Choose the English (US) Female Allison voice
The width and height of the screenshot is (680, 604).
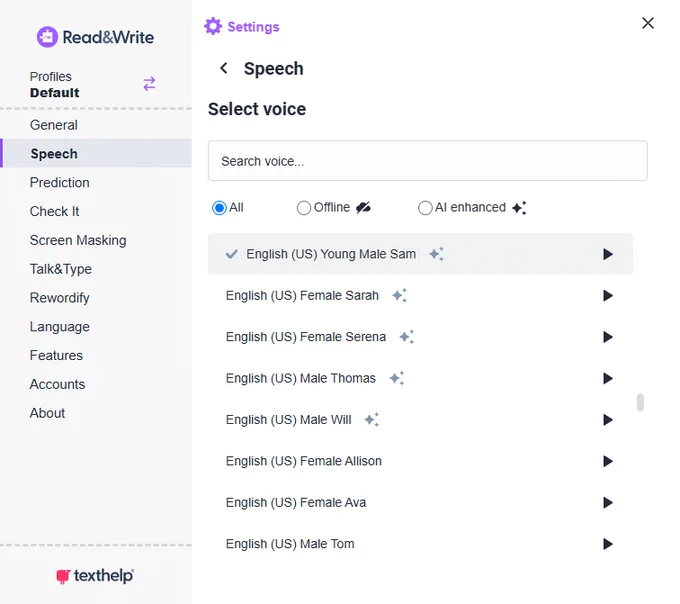click(420, 461)
